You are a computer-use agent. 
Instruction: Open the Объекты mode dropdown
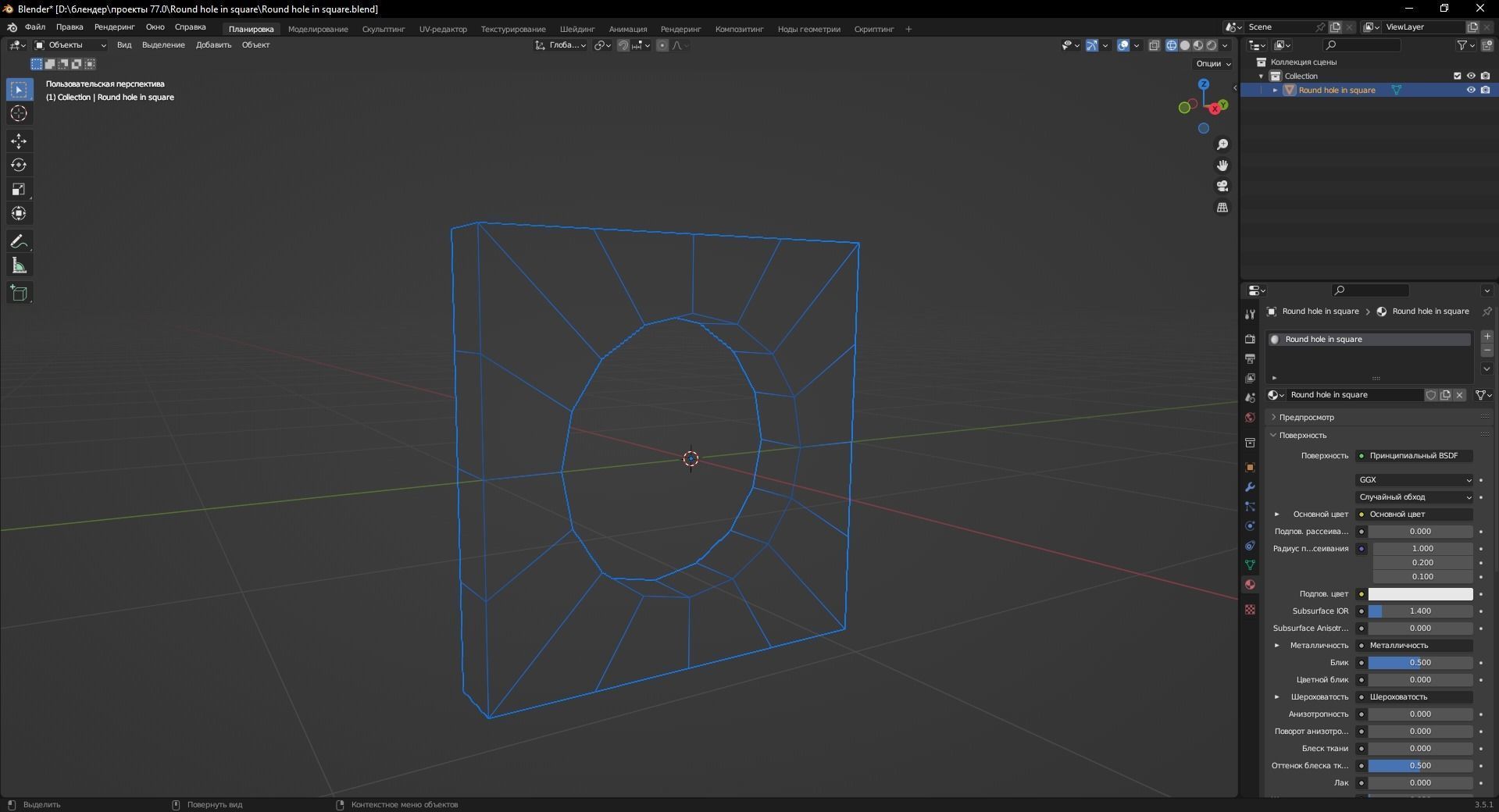(x=70, y=45)
